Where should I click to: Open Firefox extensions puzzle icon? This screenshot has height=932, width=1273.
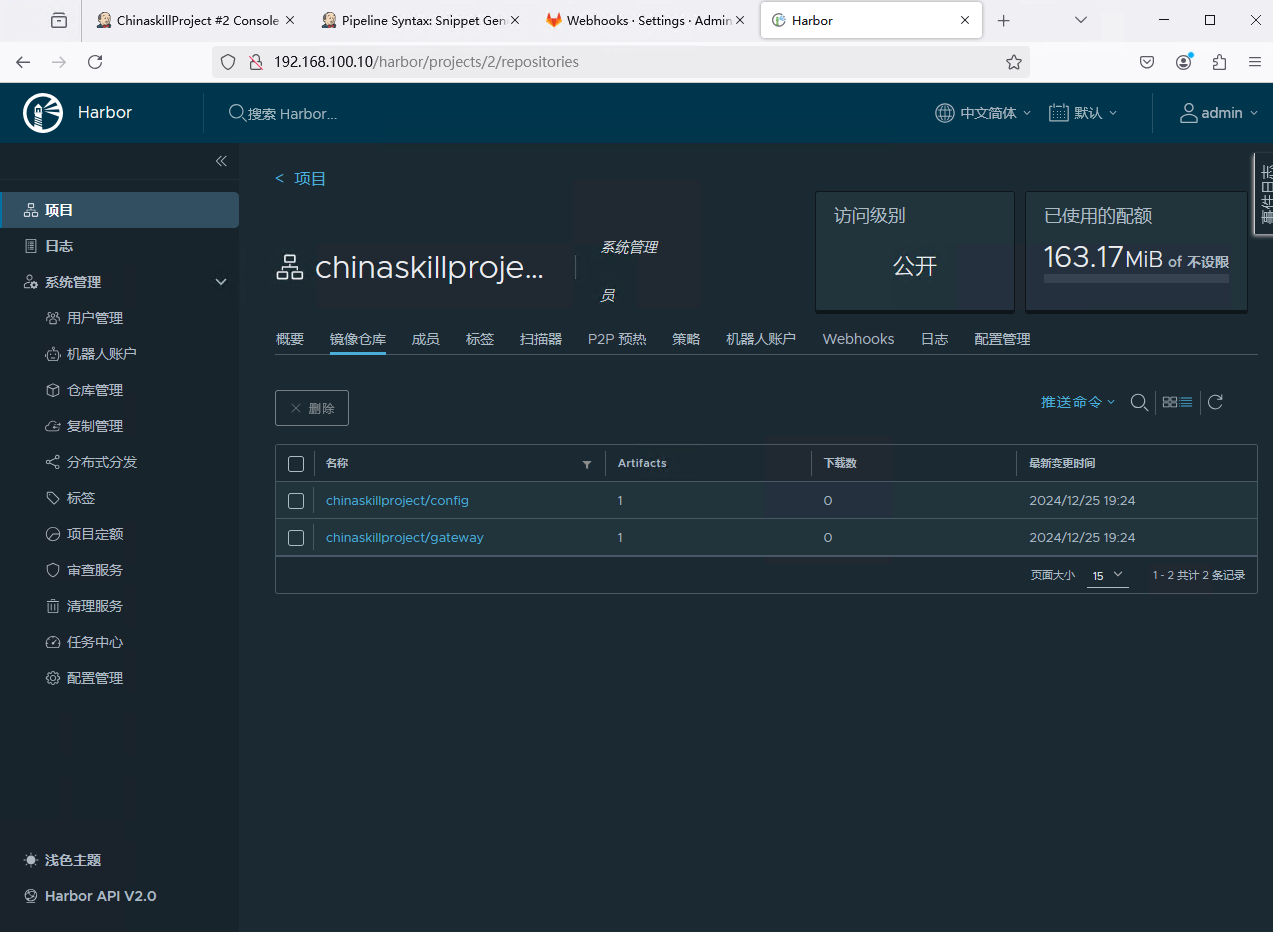pyautogui.click(x=1219, y=62)
